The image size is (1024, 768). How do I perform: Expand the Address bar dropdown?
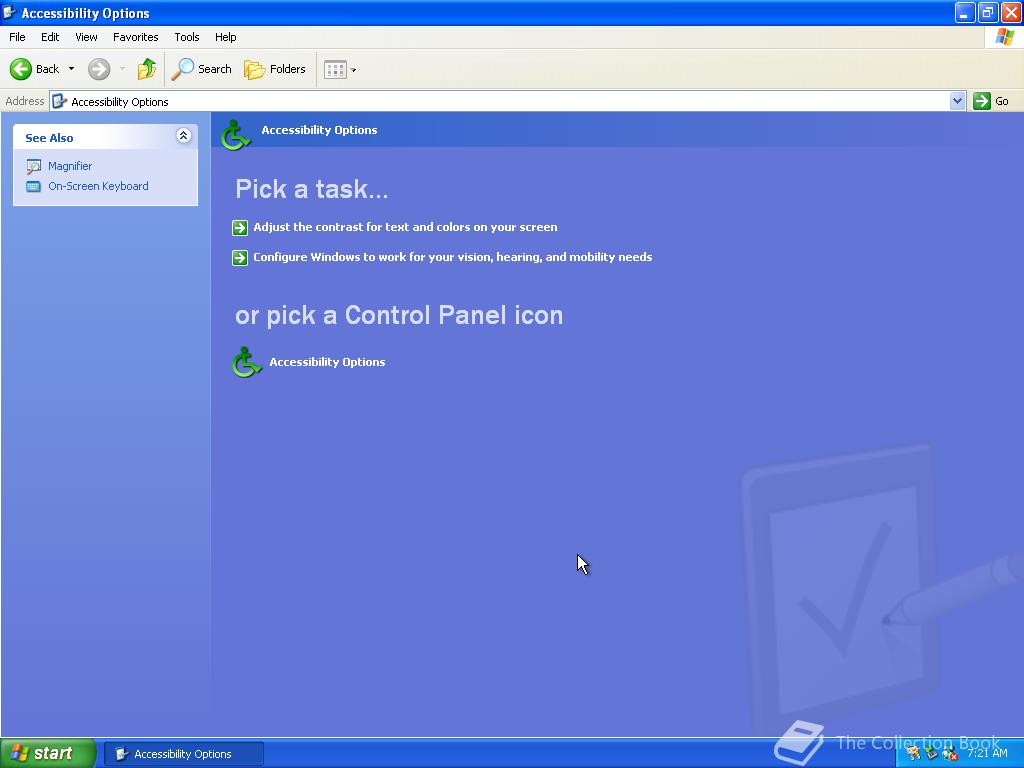pyautogui.click(x=957, y=101)
